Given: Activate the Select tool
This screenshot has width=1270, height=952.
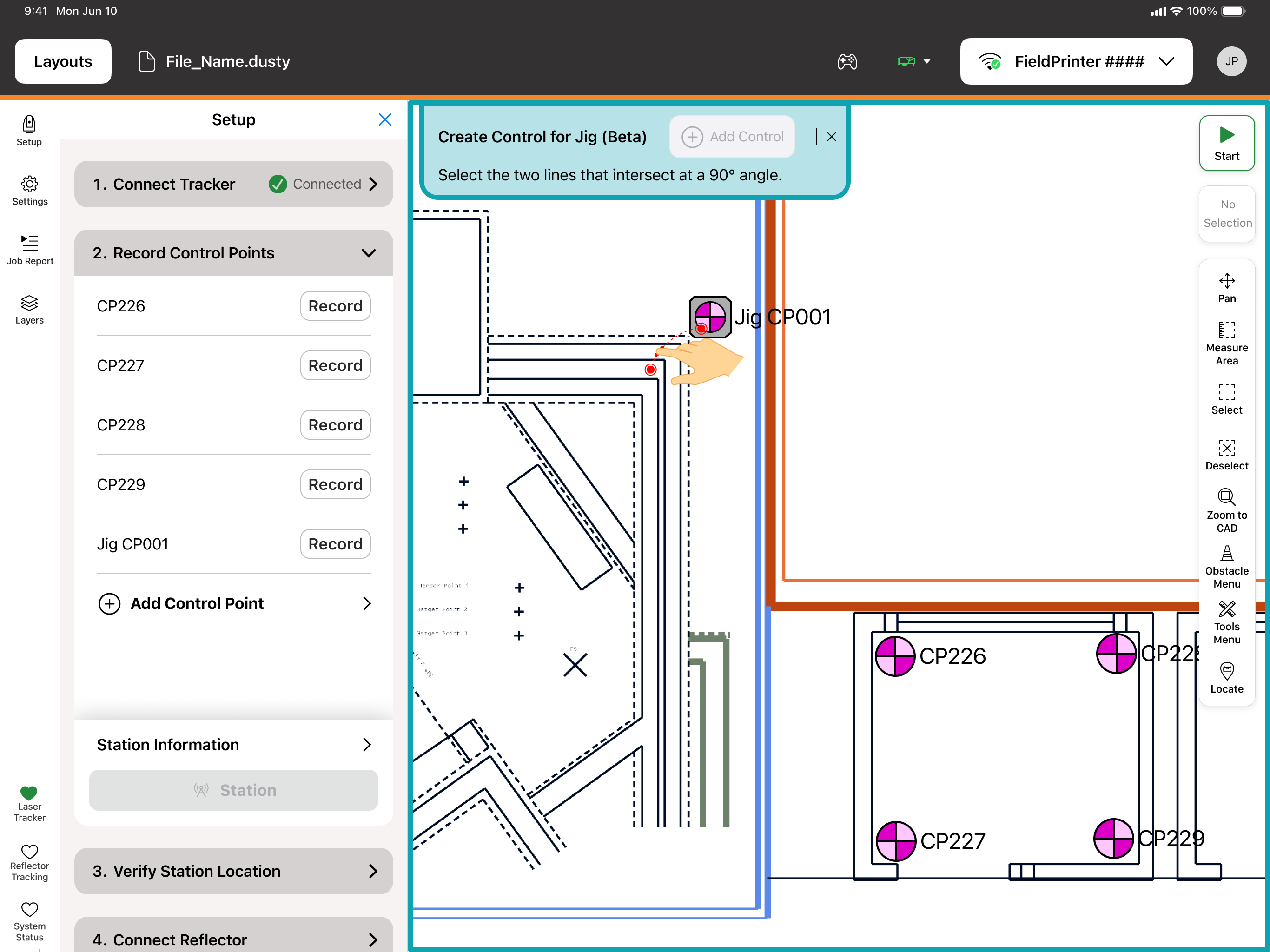Looking at the screenshot, I should point(1226,400).
